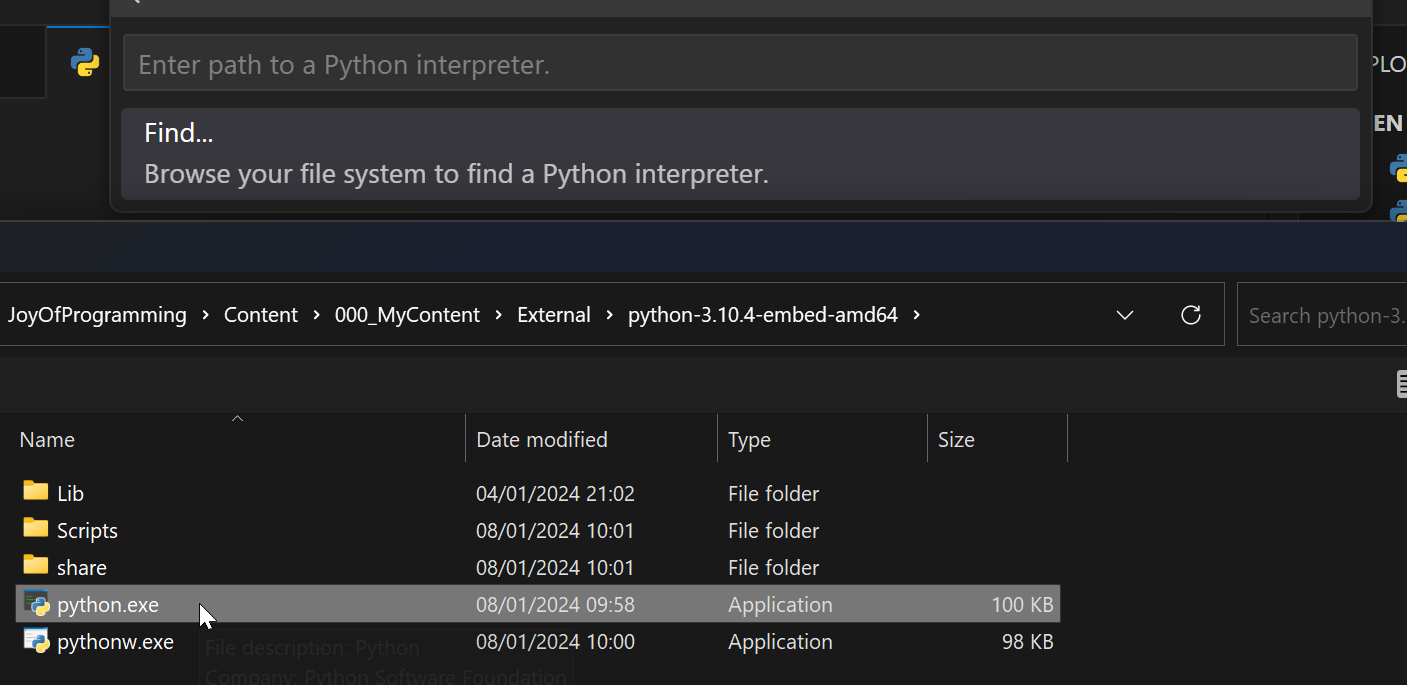The height and width of the screenshot is (685, 1407).
Task: Sort by Size column header
Action: pos(955,440)
